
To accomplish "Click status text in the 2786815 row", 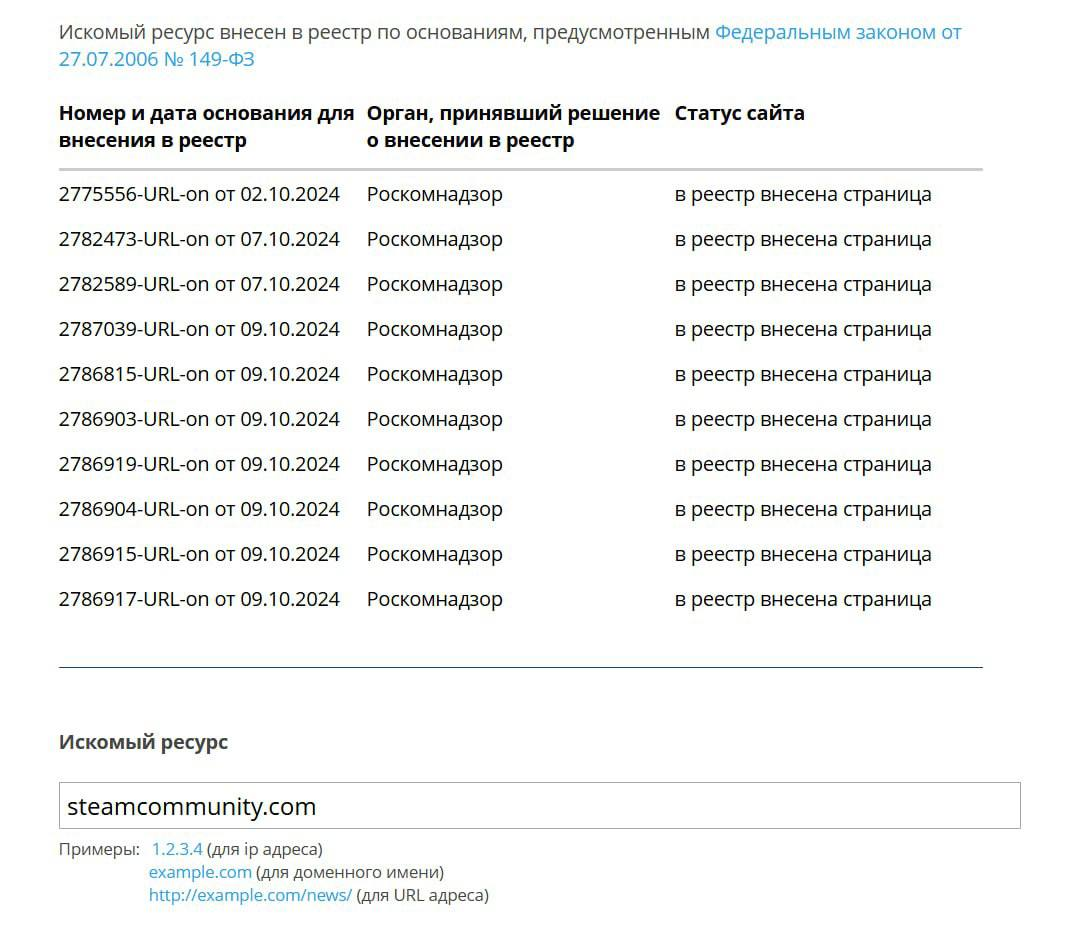I will click(803, 375).
